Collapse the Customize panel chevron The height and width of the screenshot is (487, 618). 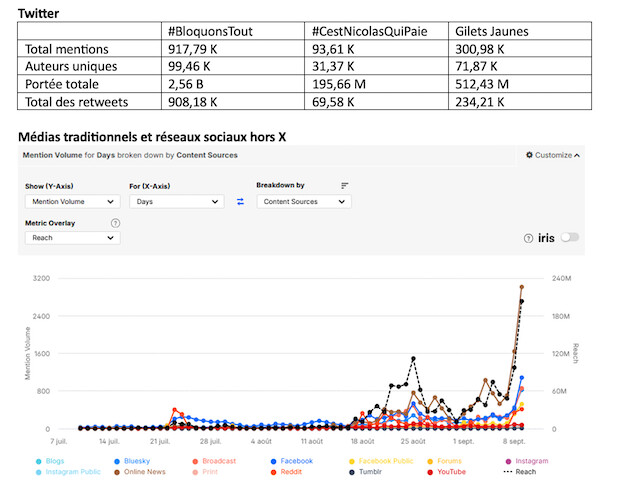coord(577,155)
